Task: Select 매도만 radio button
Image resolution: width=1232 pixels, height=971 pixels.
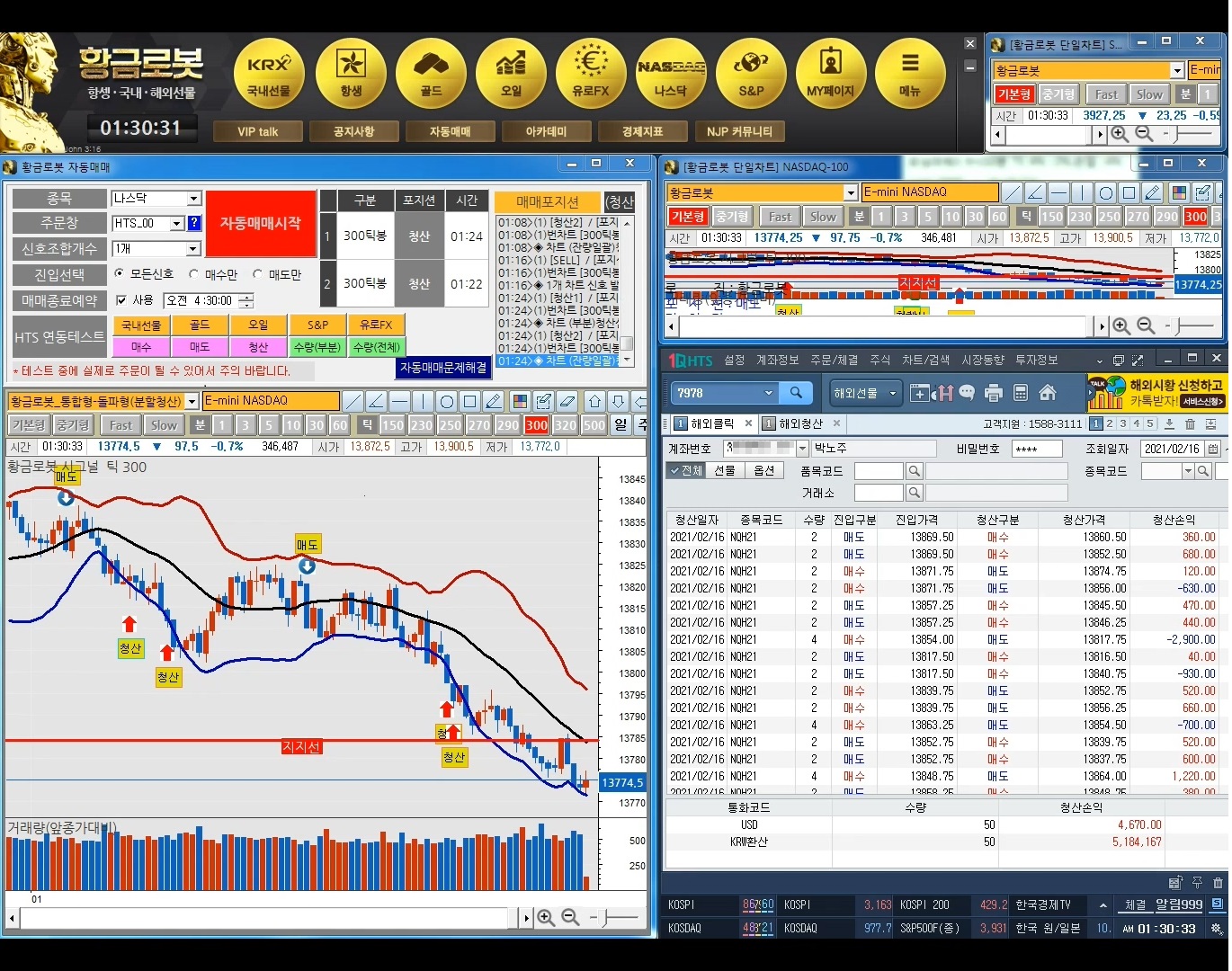Action: tap(257, 273)
